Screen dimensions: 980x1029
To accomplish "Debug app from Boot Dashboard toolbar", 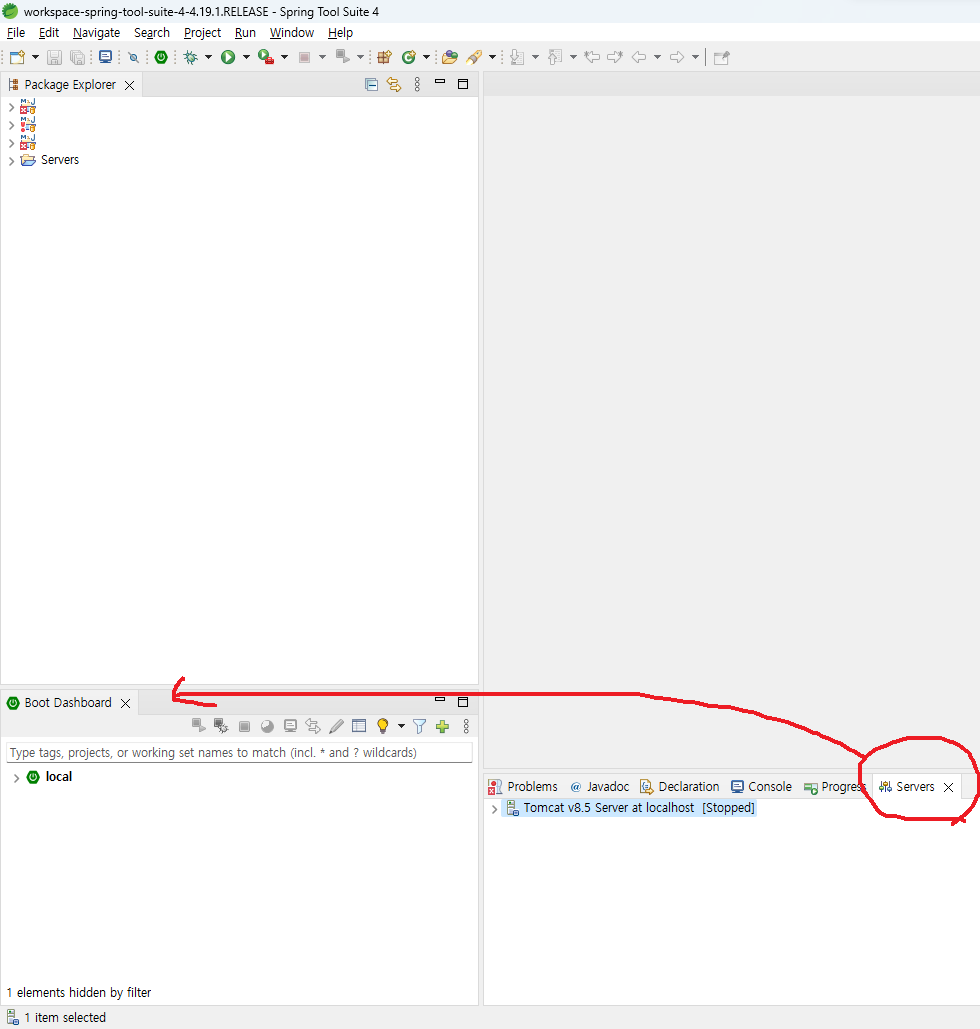I will point(221,726).
